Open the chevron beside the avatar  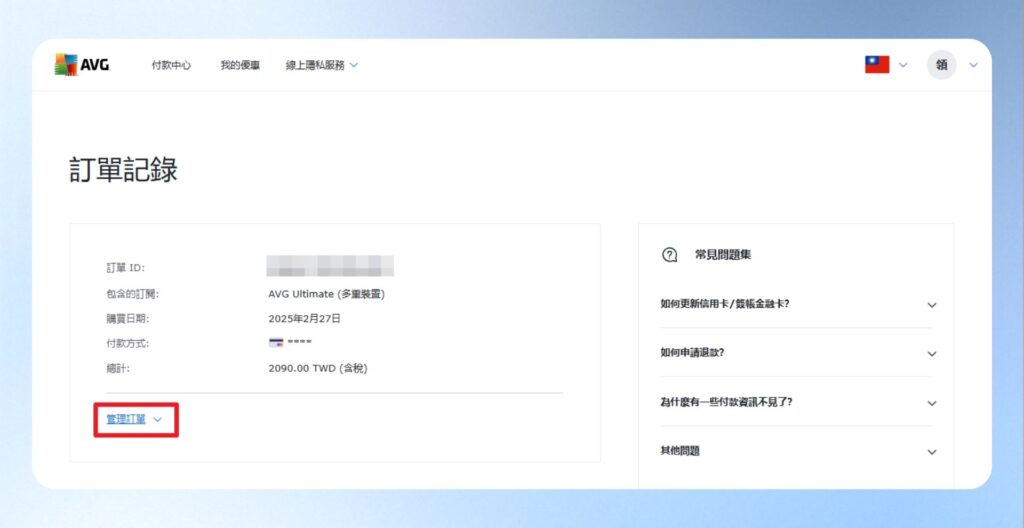point(973,65)
